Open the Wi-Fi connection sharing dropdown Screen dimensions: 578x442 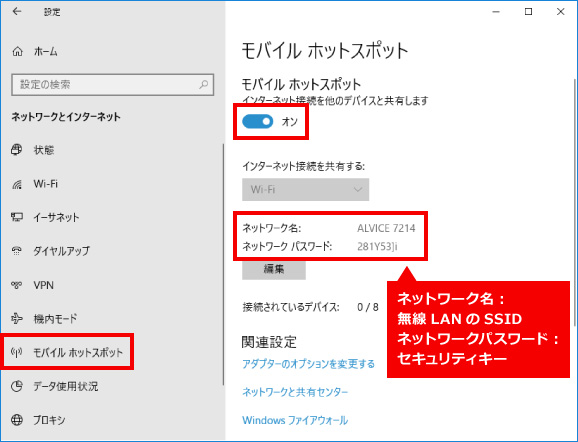click(305, 189)
